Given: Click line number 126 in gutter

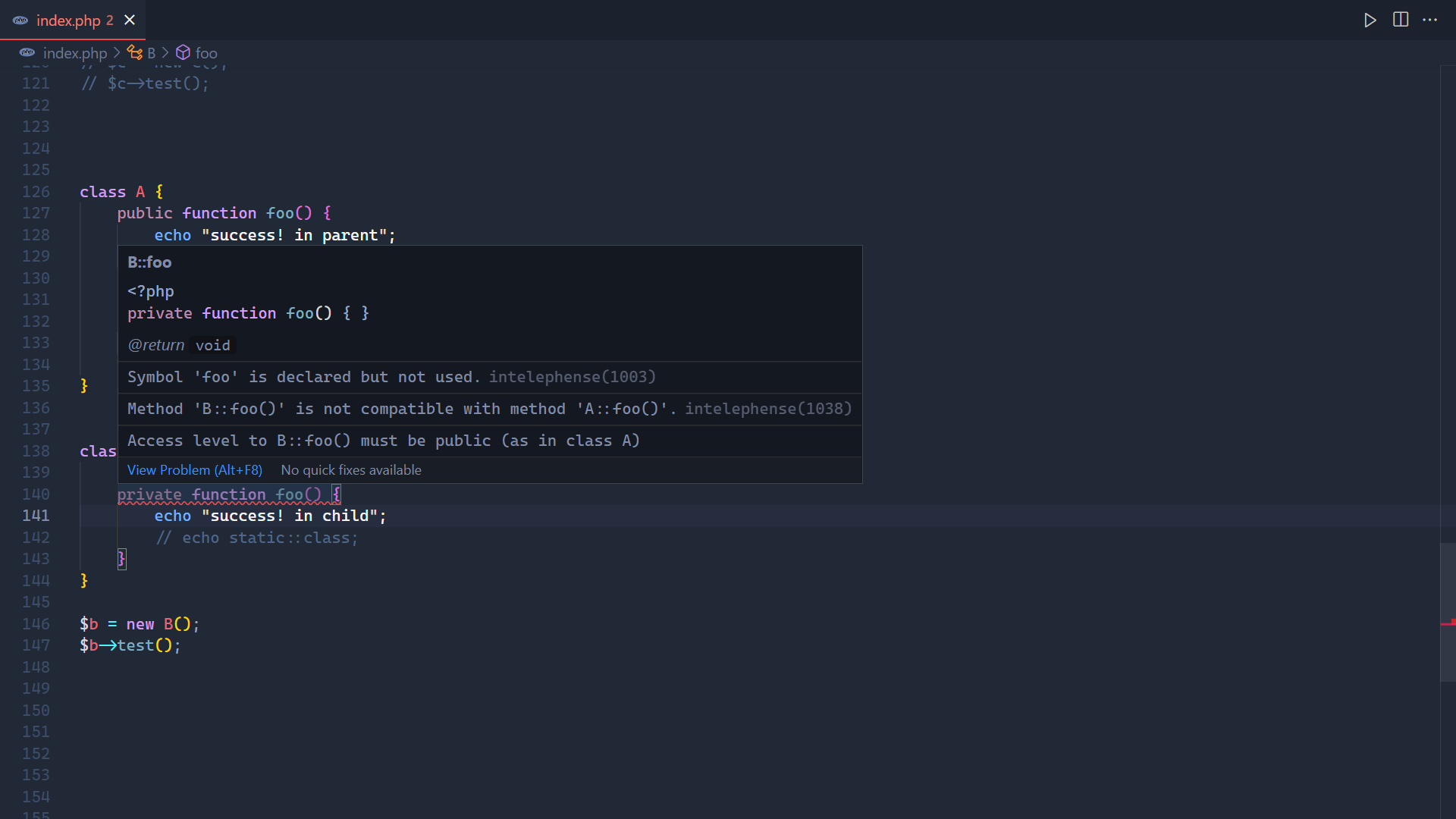Looking at the screenshot, I should click(x=36, y=192).
